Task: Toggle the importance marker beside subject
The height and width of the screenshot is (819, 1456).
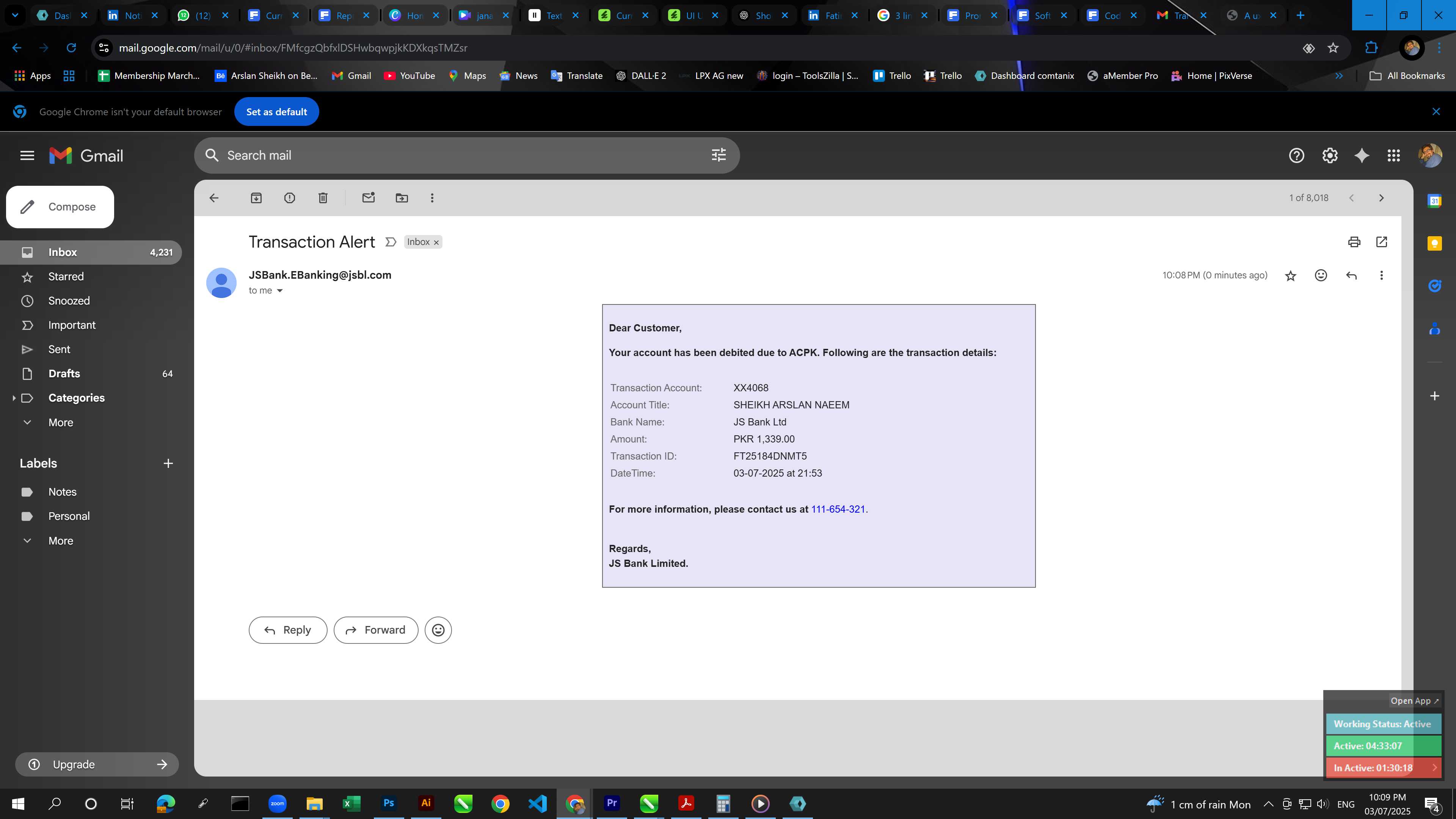Action: [x=391, y=242]
